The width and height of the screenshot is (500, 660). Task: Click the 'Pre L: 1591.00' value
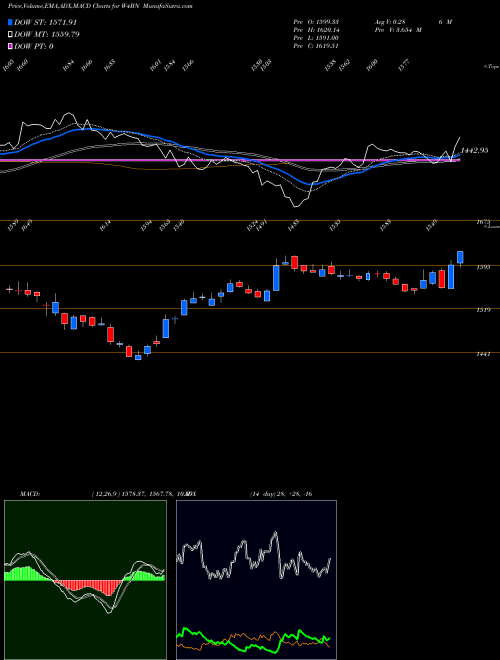pyautogui.click(x=316, y=38)
